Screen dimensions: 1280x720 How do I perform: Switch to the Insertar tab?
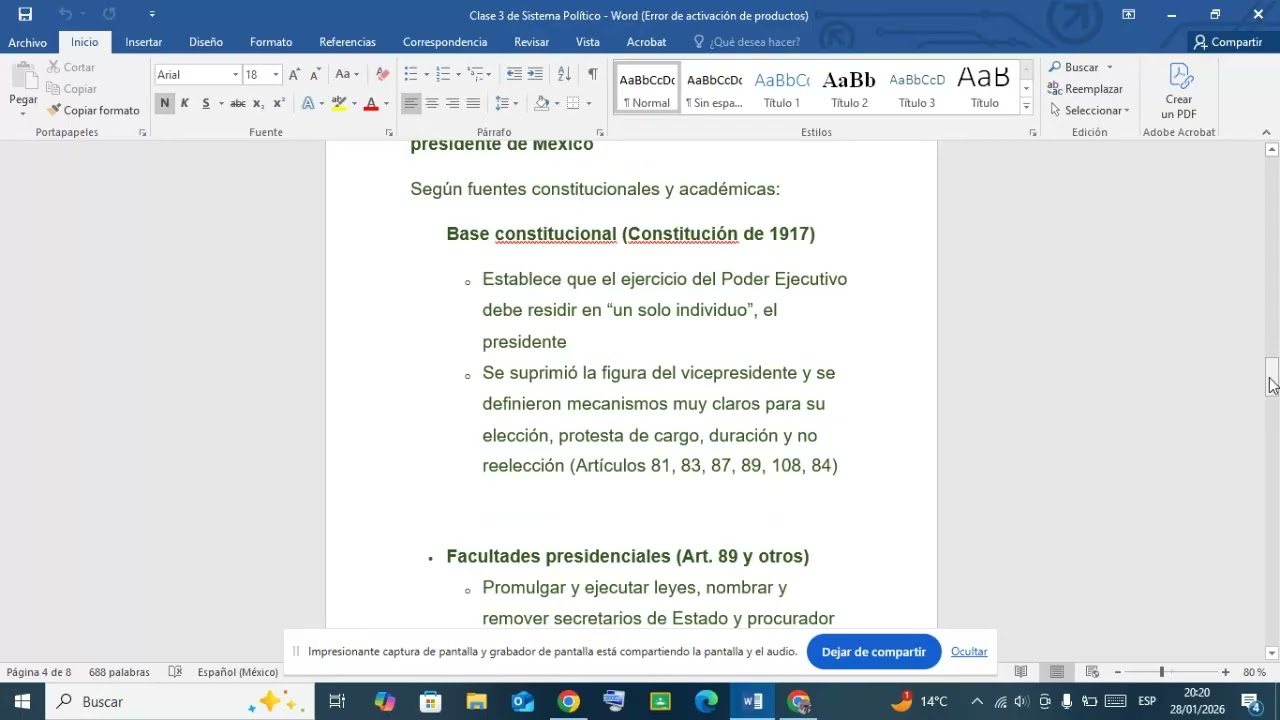point(143,42)
